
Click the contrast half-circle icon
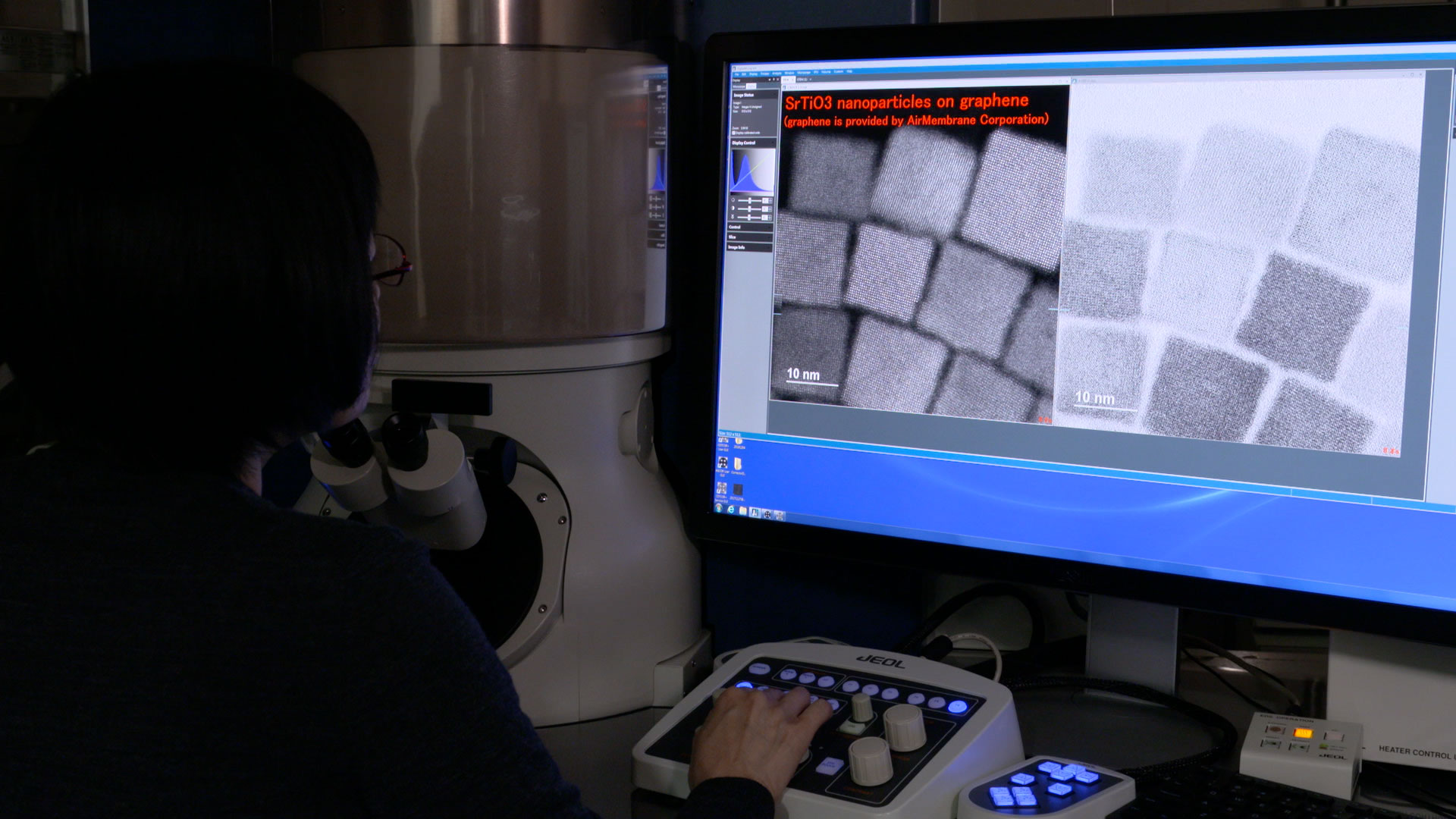coord(733,208)
